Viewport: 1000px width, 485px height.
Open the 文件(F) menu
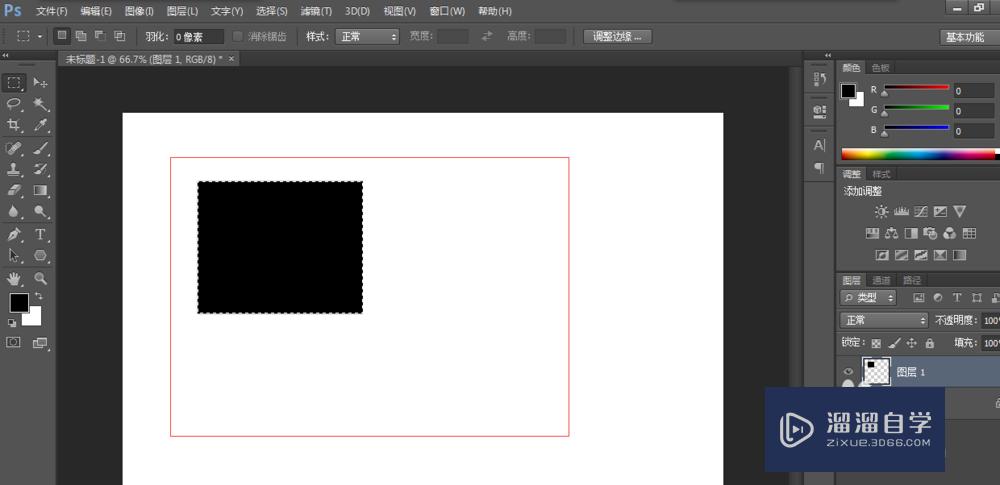pyautogui.click(x=52, y=11)
